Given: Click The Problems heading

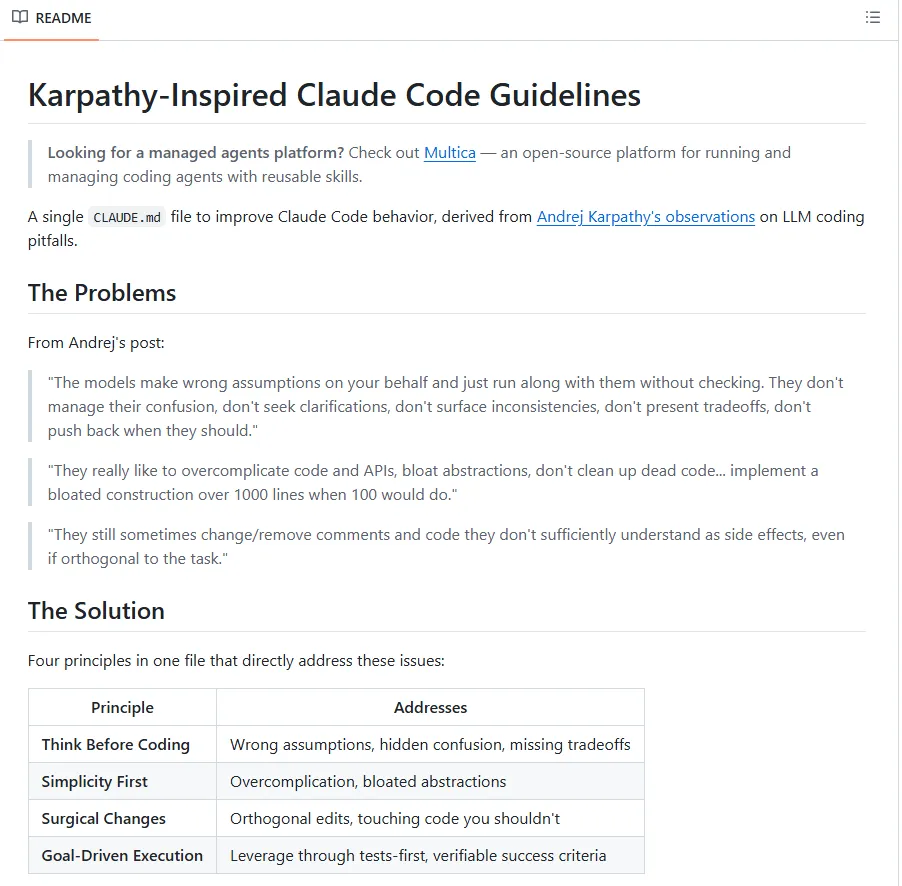Looking at the screenshot, I should coord(102,293).
